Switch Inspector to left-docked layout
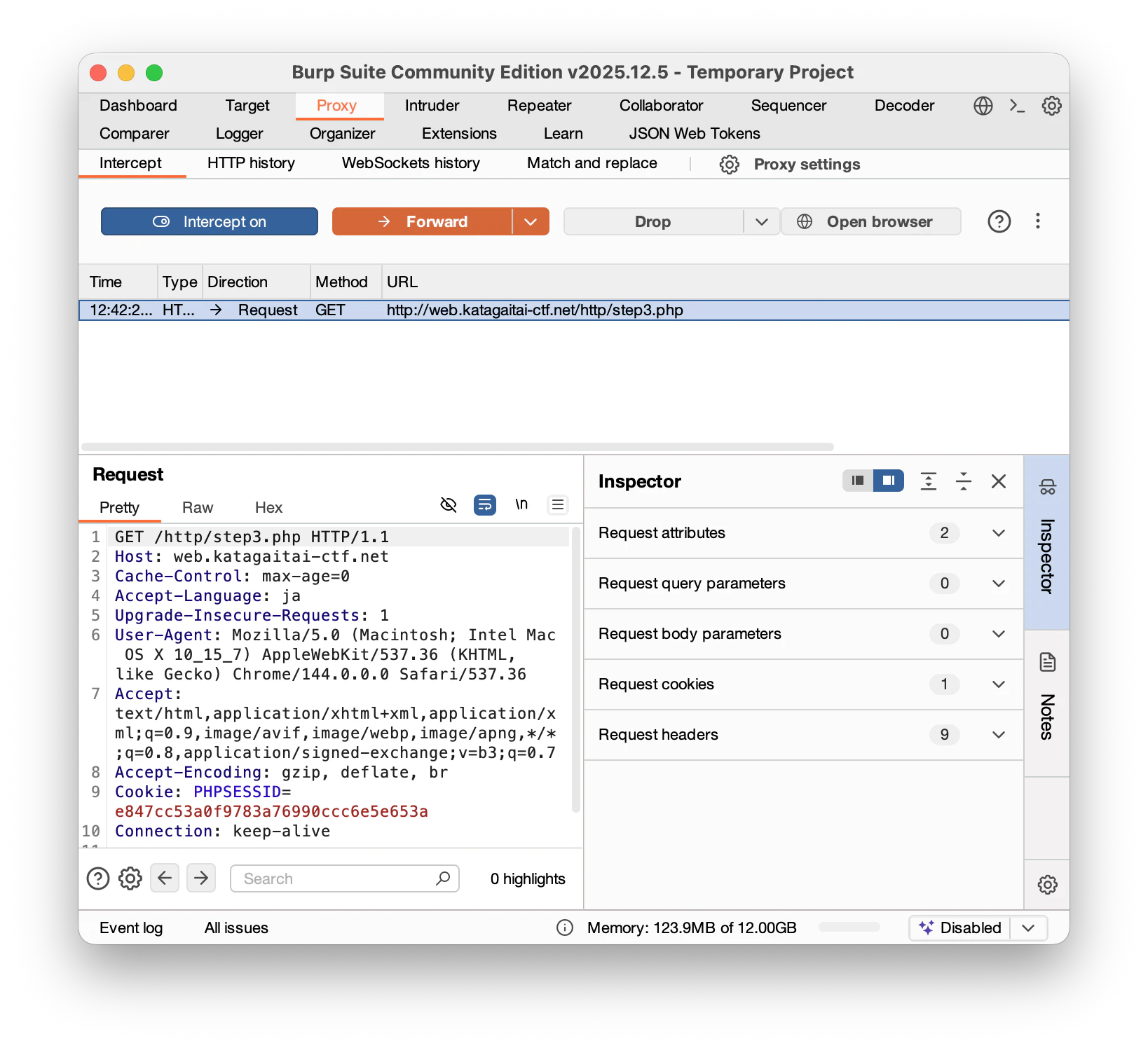The width and height of the screenshot is (1148, 1048). coord(858,481)
